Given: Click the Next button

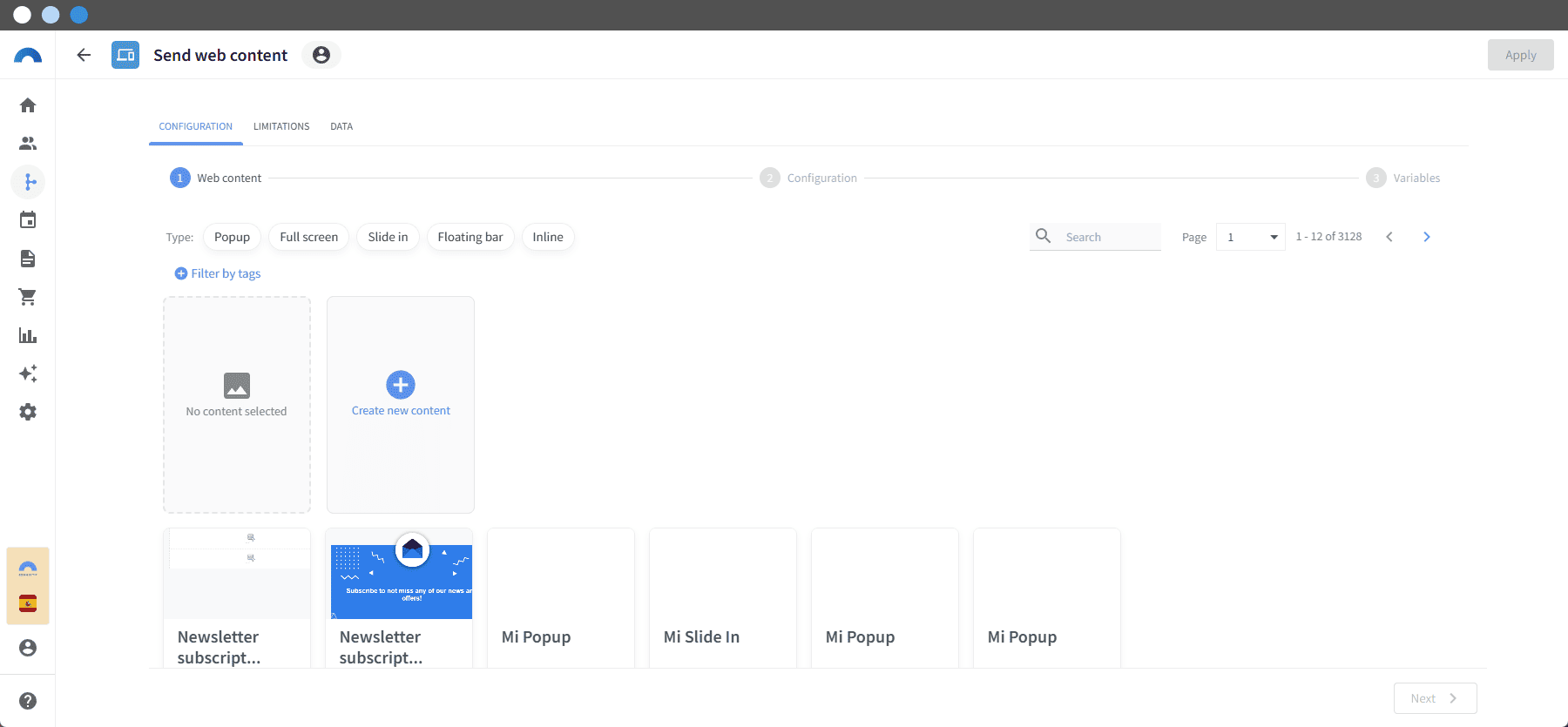Looking at the screenshot, I should tap(1436, 698).
